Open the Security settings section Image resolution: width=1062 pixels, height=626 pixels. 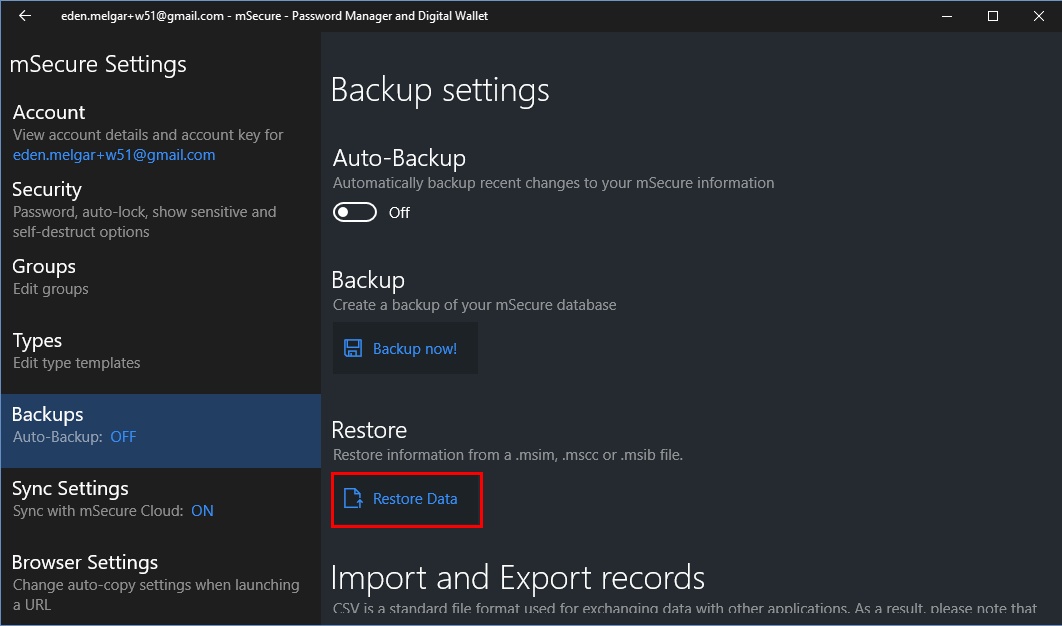[161, 209]
